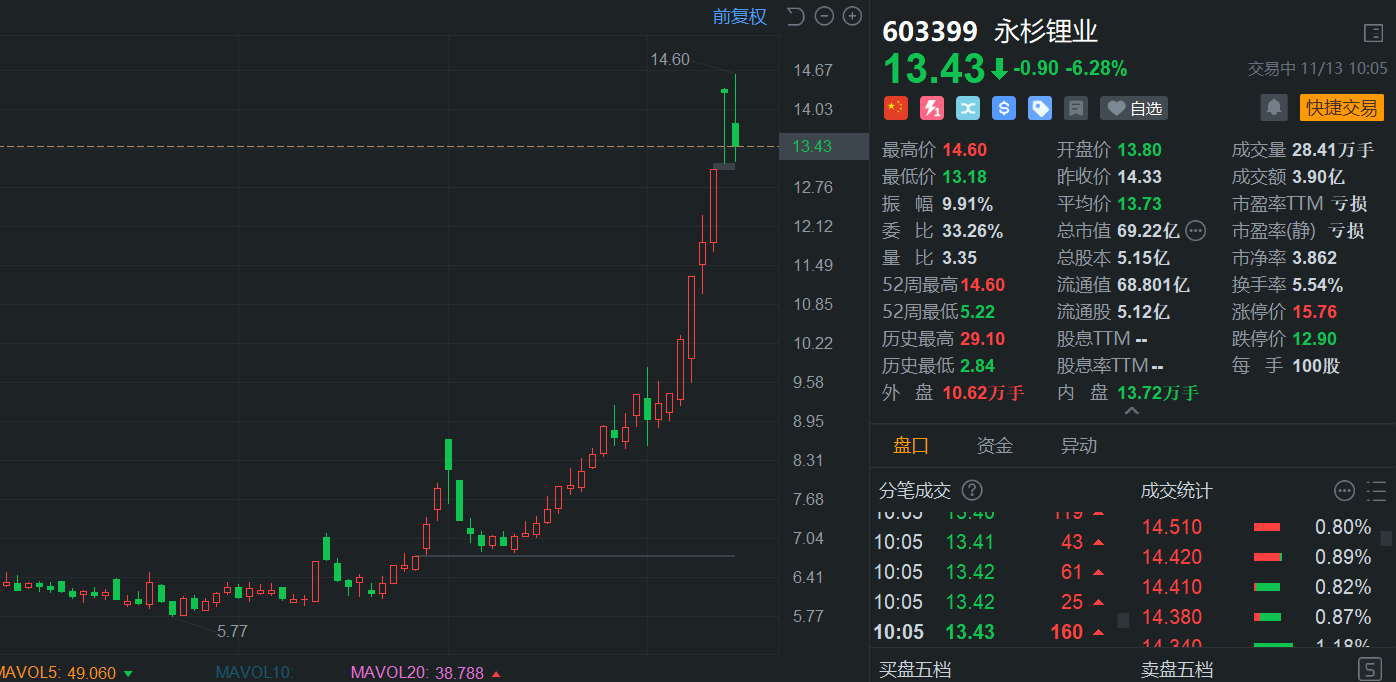This screenshot has width=1396, height=682.
Task: Click the 跌停价 12.90 value
Action: point(1314,339)
